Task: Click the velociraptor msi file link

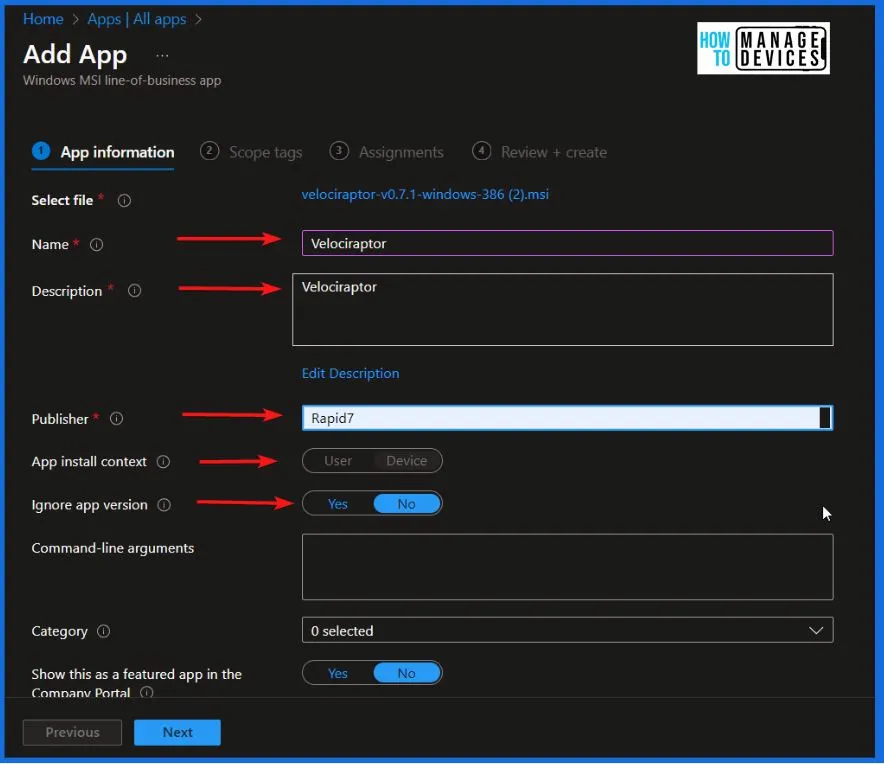Action: (425, 195)
